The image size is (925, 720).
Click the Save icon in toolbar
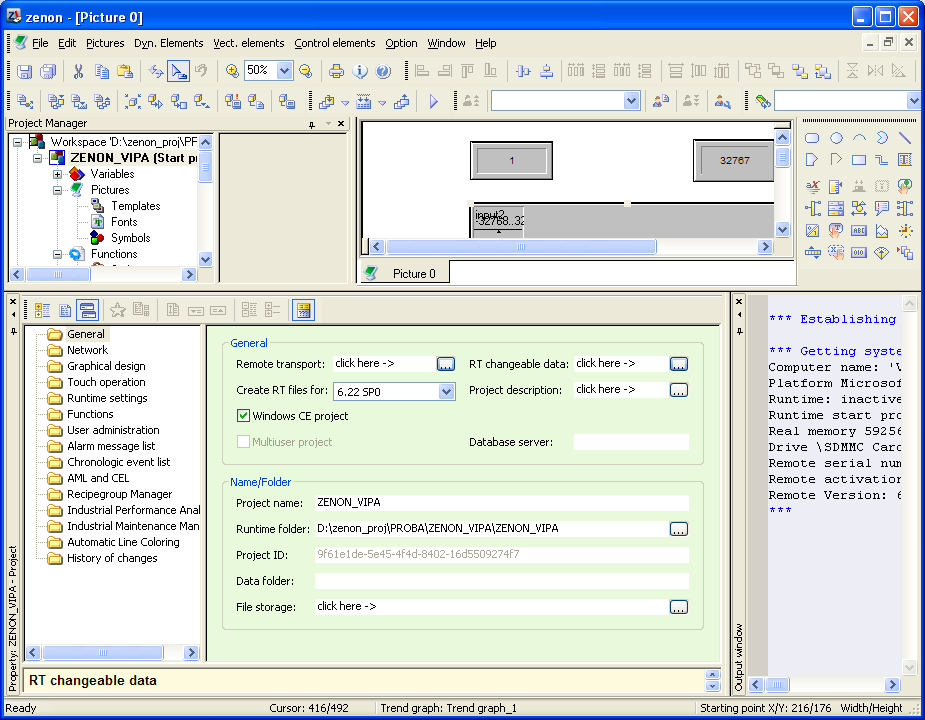click(25, 71)
